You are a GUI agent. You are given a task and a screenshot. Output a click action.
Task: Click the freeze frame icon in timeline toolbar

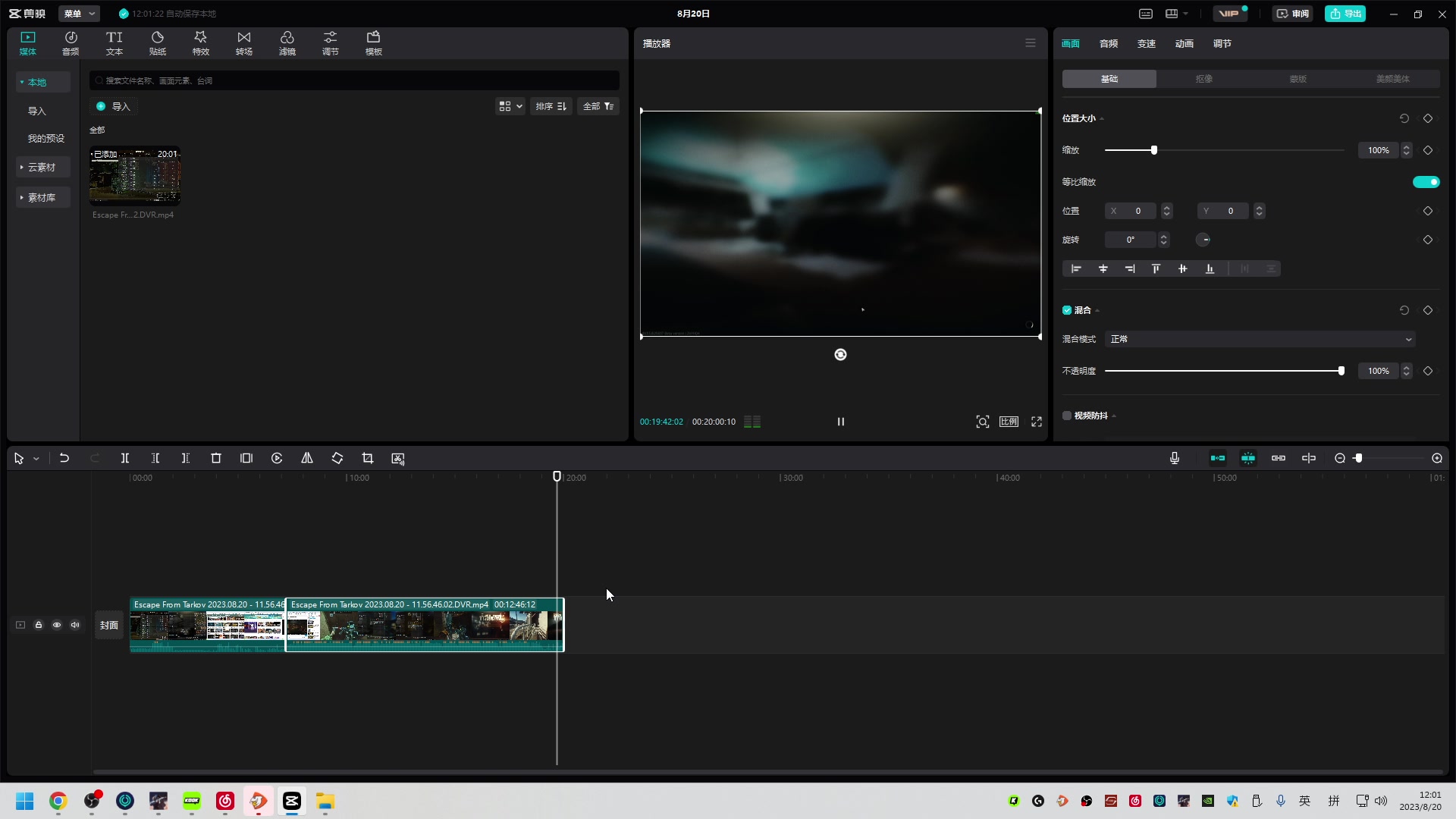[246, 458]
